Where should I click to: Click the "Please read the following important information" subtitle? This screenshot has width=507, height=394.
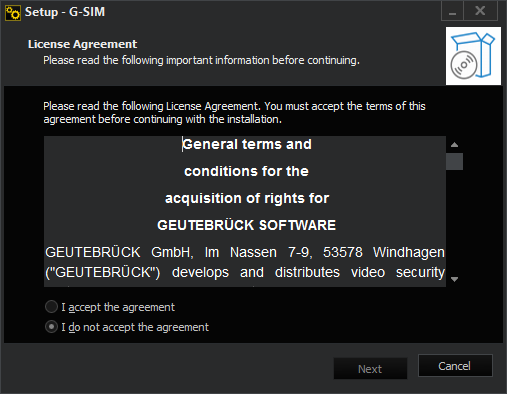tap(201, 60)
